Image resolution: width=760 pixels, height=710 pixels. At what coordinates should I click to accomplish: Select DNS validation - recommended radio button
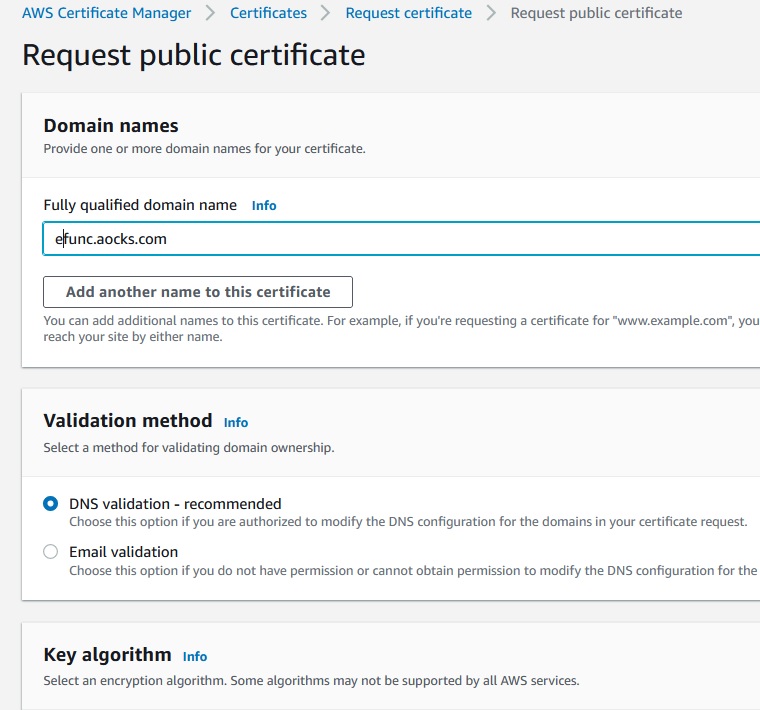point(50,504)
